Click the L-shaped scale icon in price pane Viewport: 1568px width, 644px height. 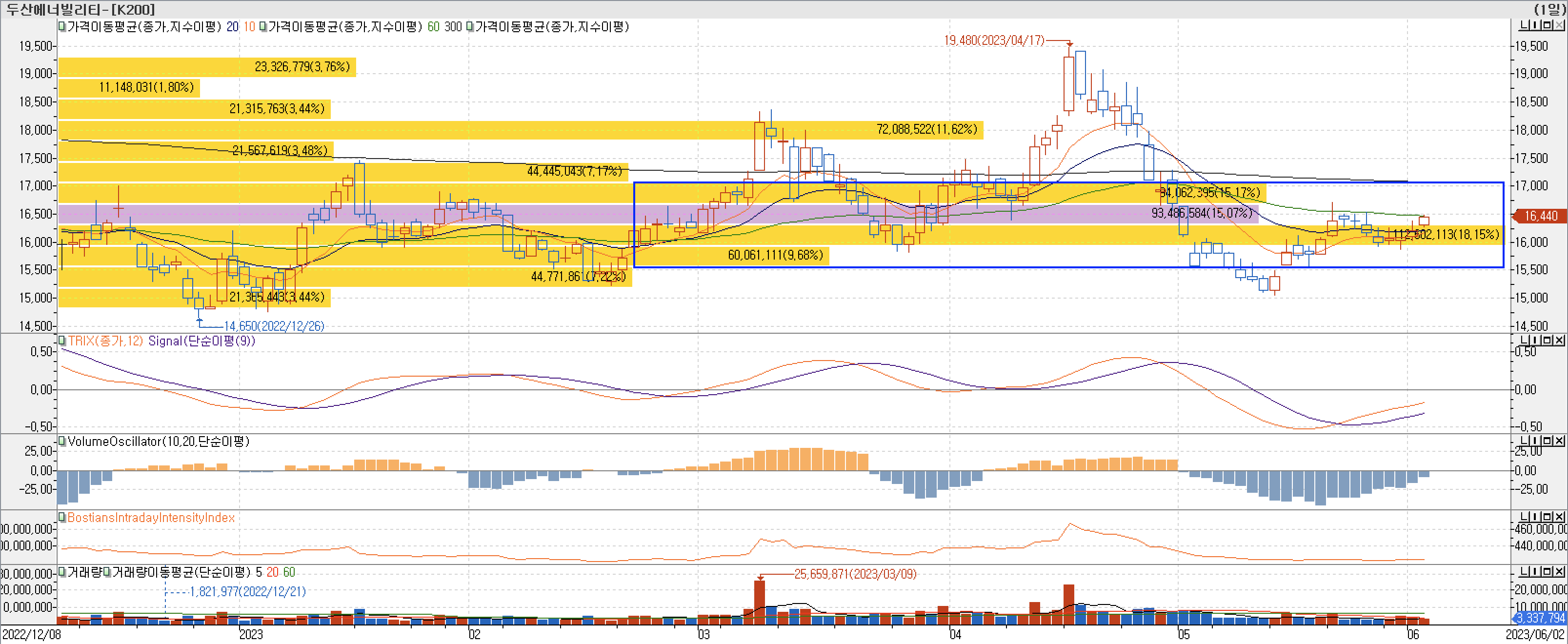pos(1525,25)
